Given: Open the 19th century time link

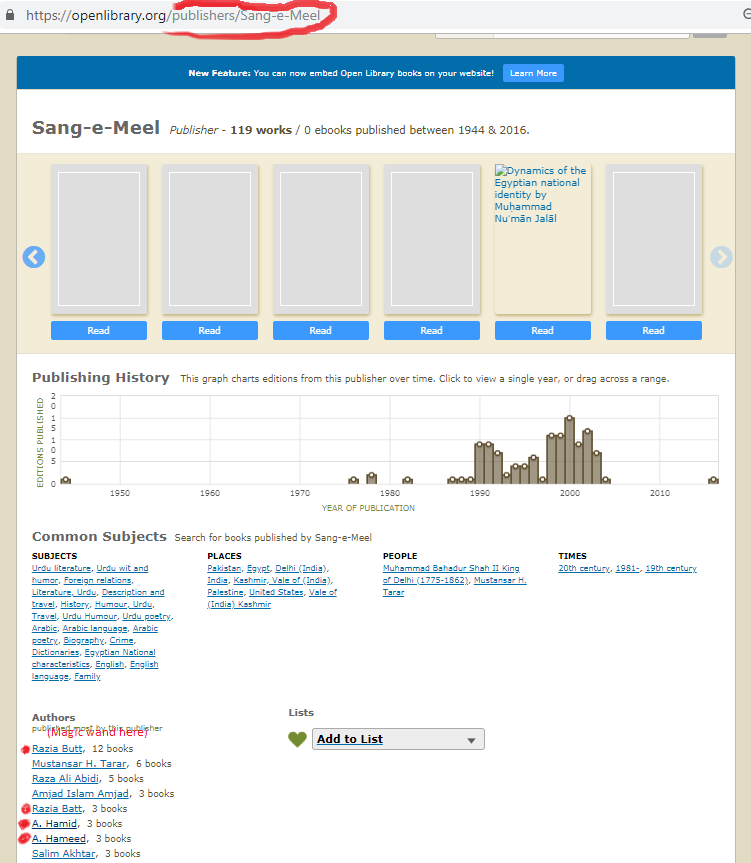Looking at the screenshot, I should coord(671,568).
